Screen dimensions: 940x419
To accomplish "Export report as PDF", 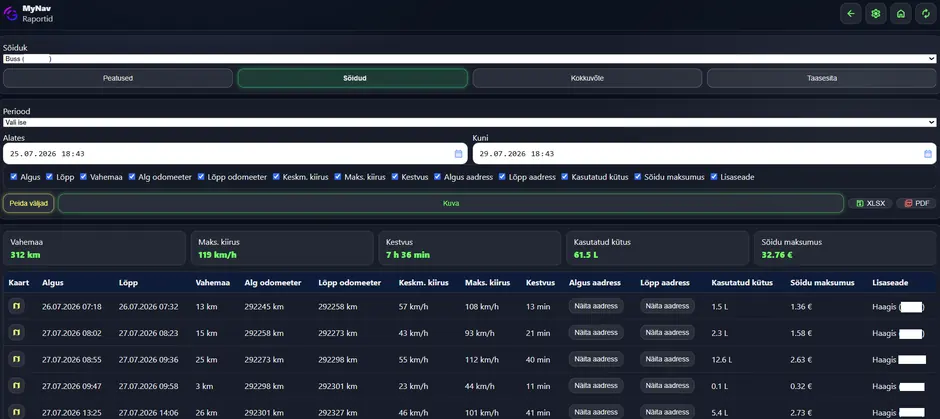I will [x=916, y=203].
